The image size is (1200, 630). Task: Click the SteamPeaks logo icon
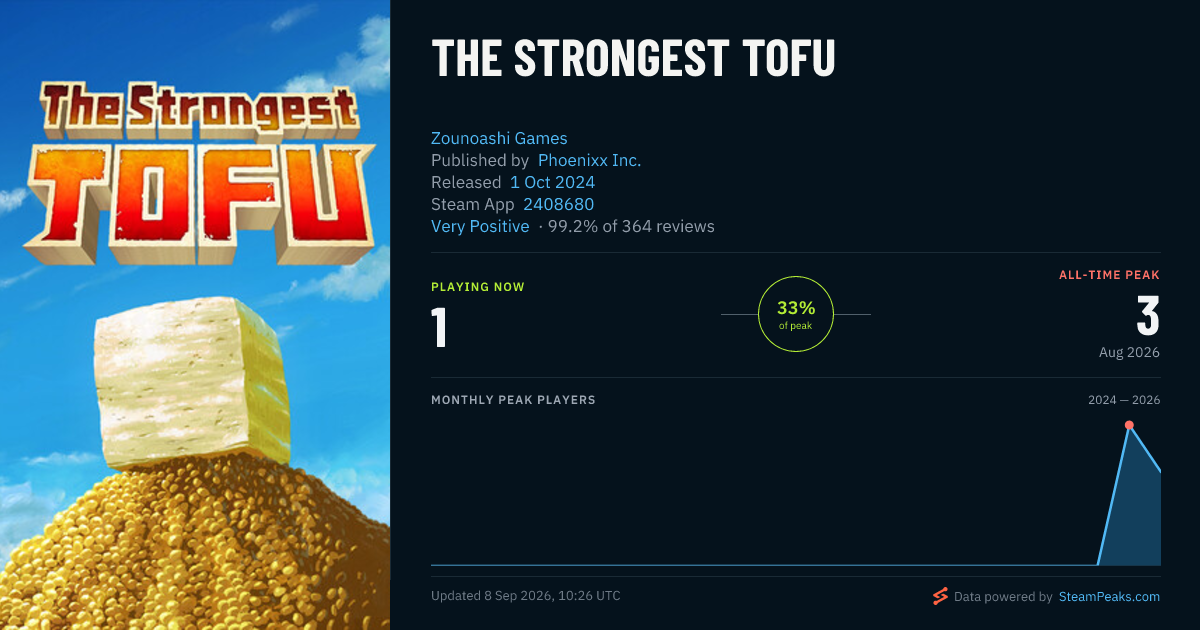940,596
